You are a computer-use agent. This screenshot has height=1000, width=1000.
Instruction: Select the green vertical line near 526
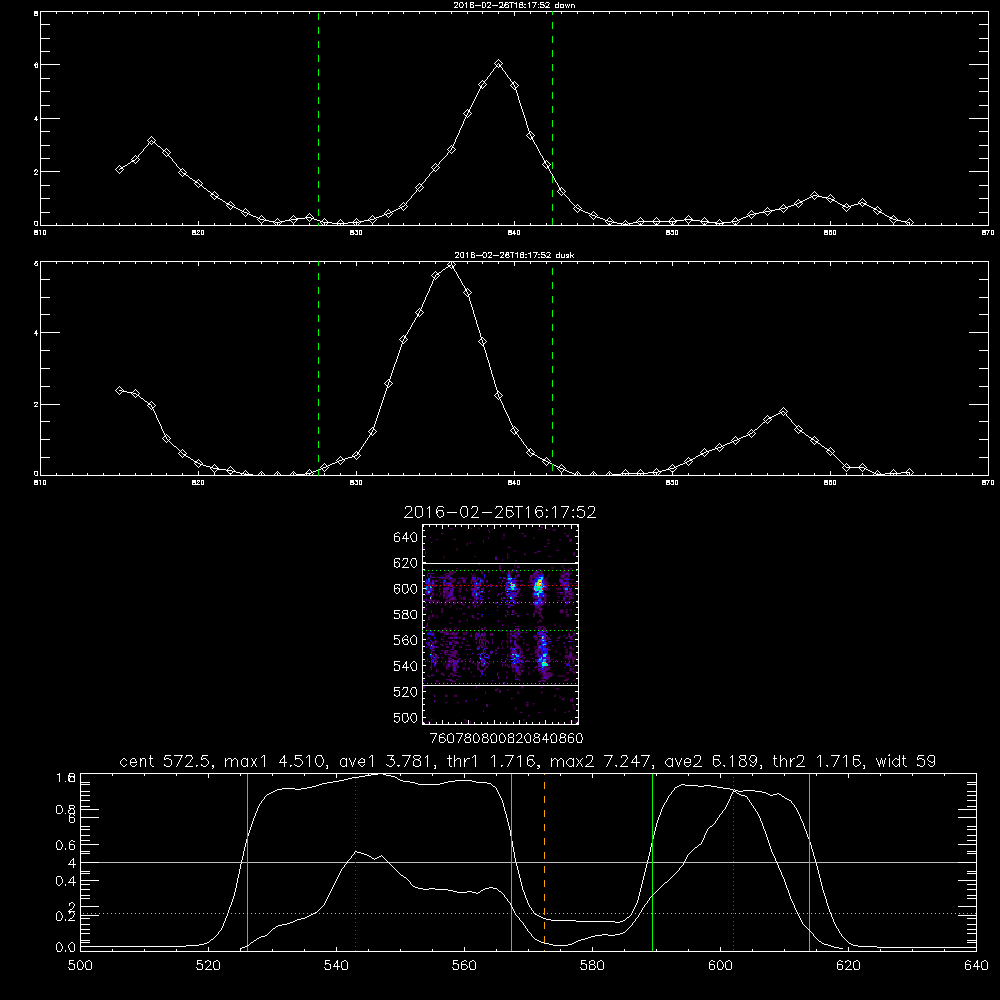pyautogui.click(x=247, y=861)
